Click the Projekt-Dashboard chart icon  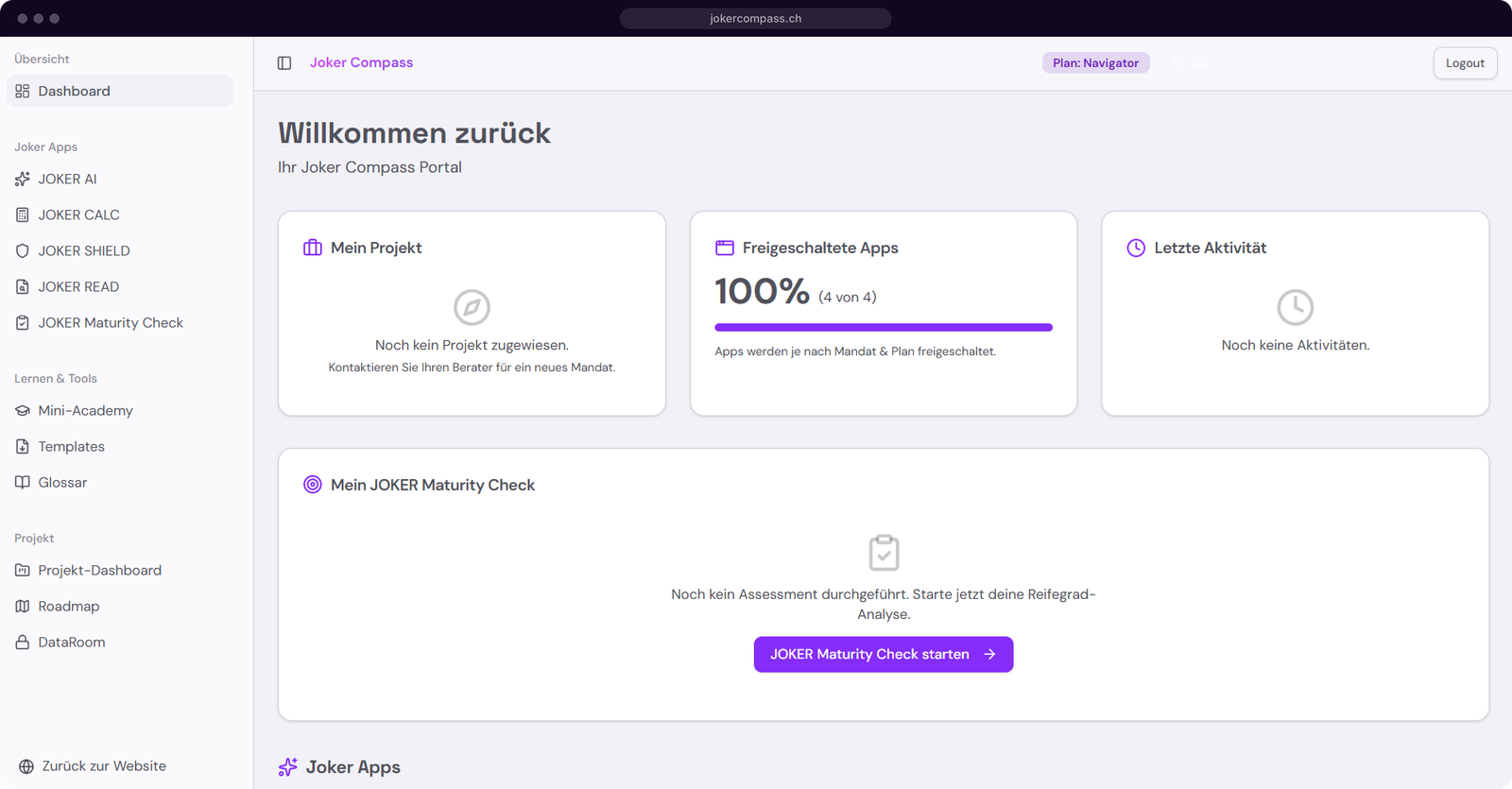coord(23,570)
